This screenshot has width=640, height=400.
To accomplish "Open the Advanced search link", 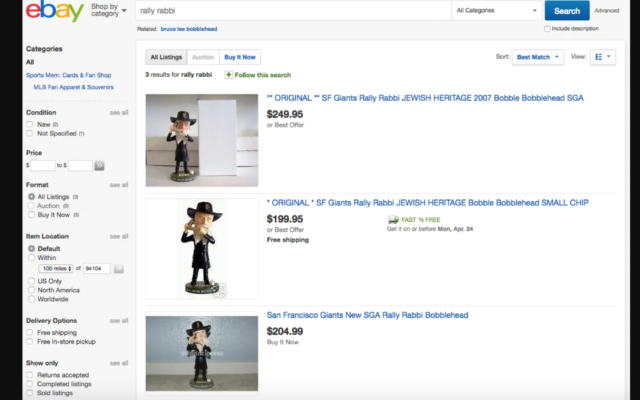I will coord(606,11).
